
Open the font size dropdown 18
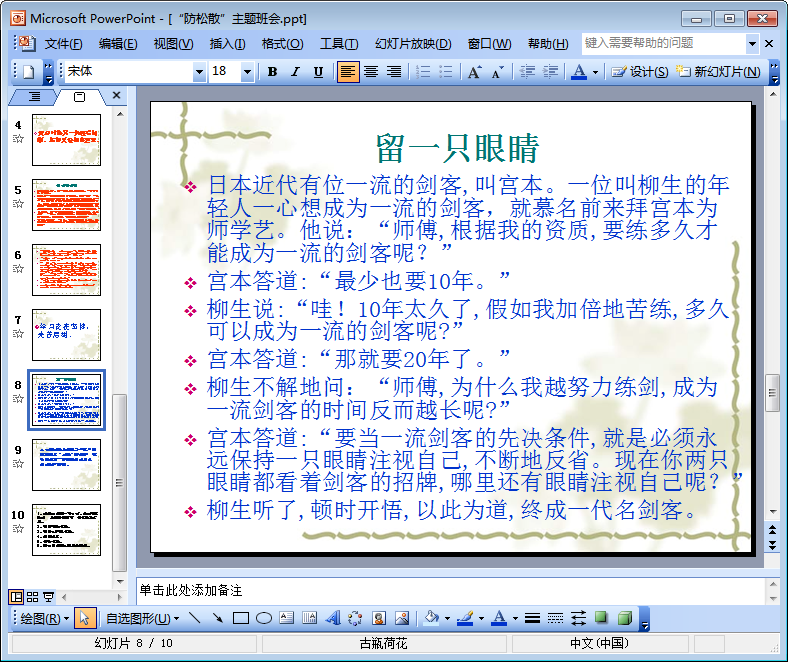click(247, 72)
